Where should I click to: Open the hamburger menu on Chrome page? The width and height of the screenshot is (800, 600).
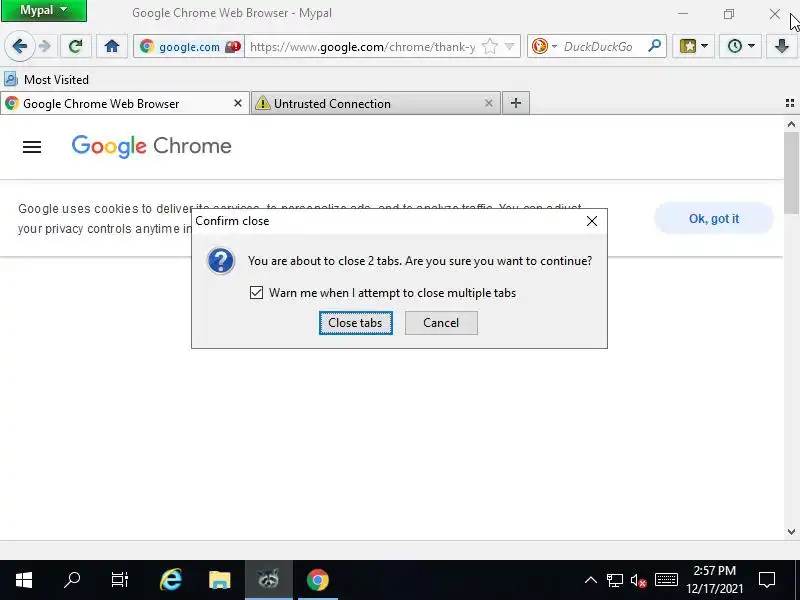click(x=32, y=147)
